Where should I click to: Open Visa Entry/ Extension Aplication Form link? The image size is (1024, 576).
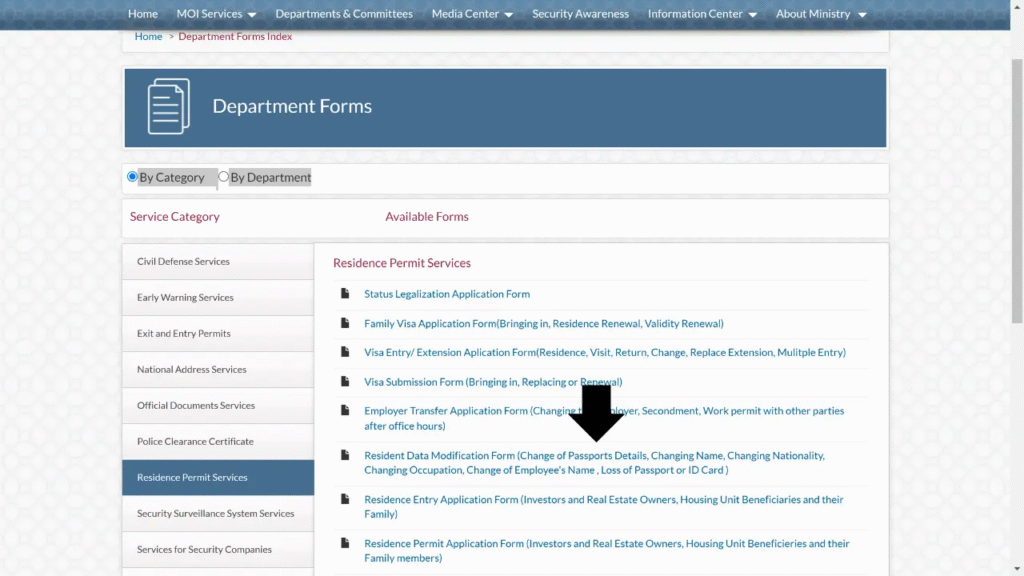point(605,352)
